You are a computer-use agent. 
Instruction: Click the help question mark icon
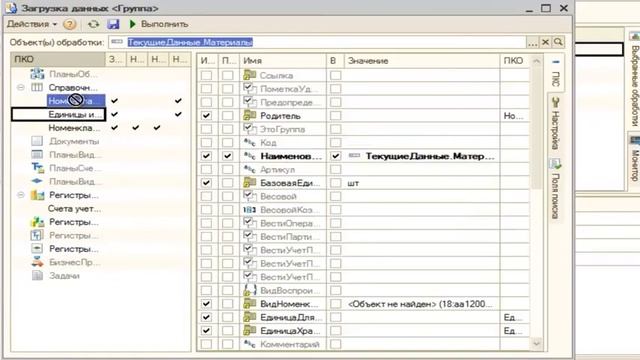click(70, 24)
